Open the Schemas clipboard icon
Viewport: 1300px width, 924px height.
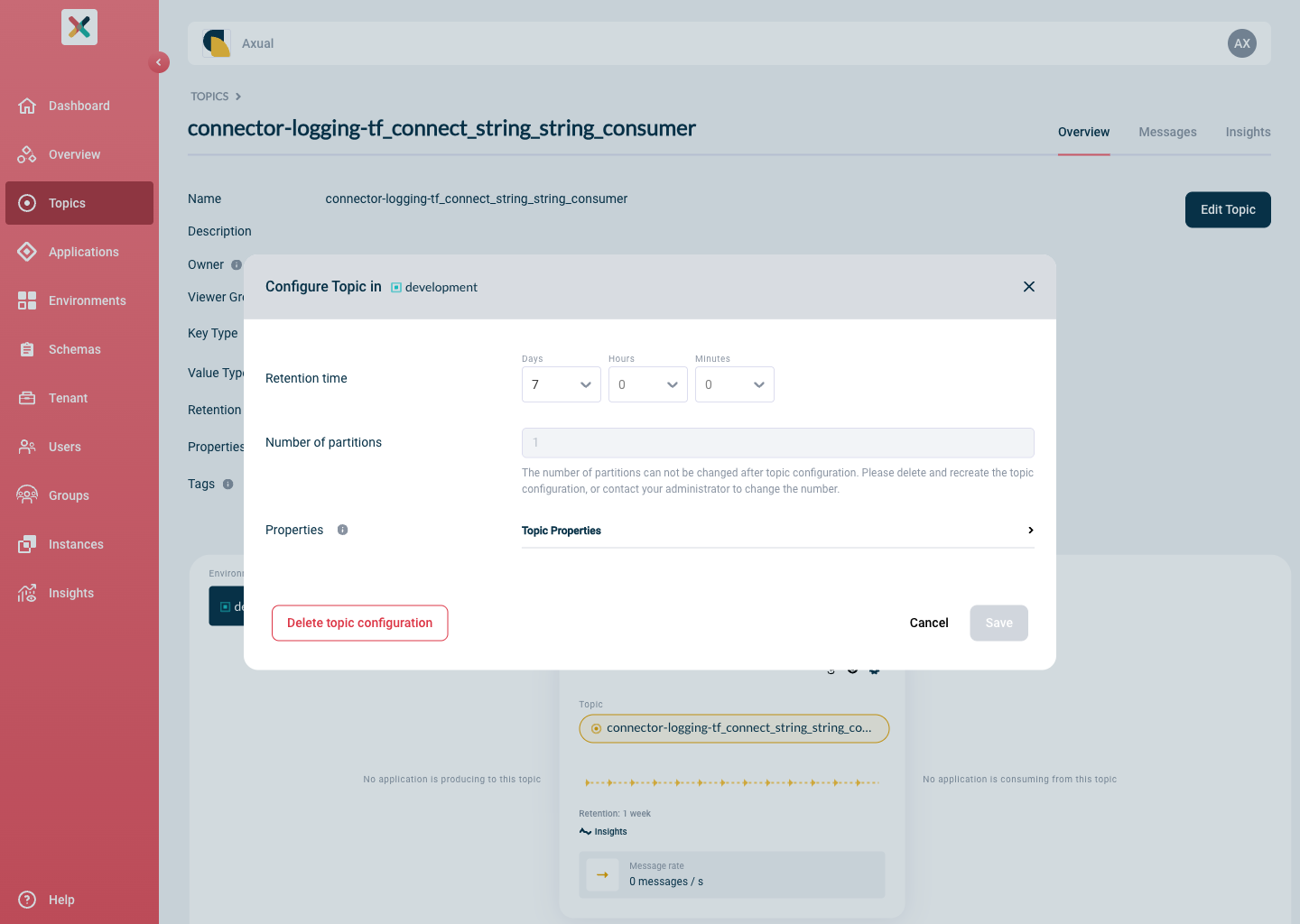click(27, 349)
